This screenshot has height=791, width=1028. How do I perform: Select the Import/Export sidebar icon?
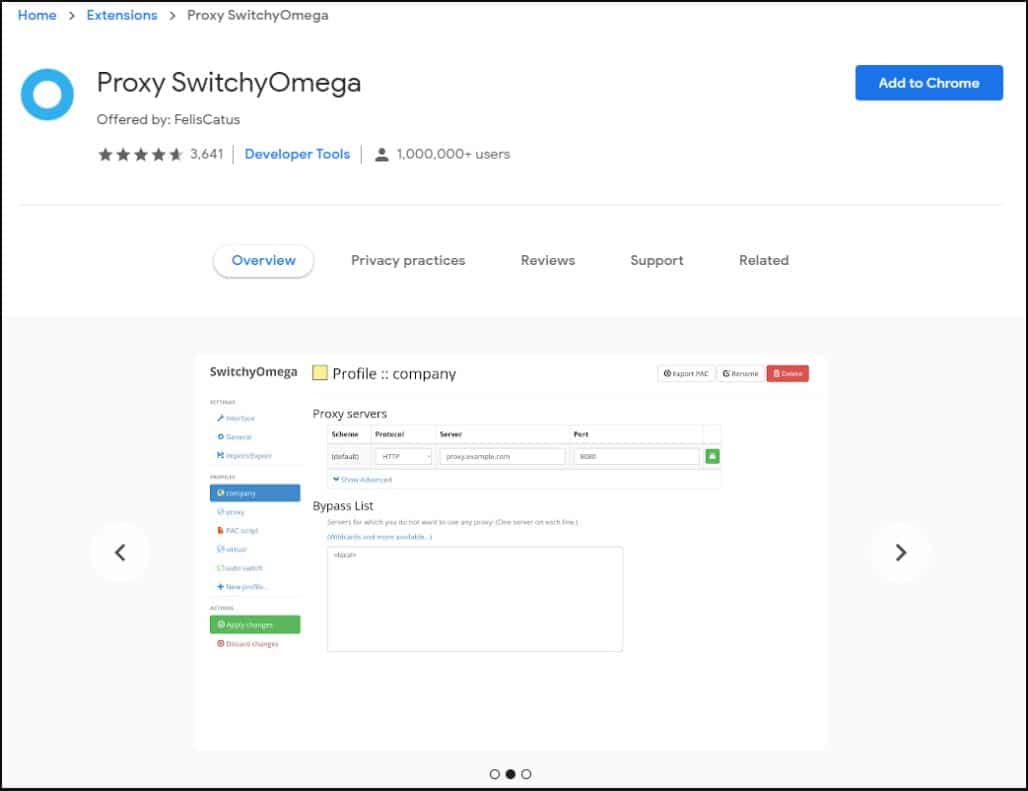point(220,454)
